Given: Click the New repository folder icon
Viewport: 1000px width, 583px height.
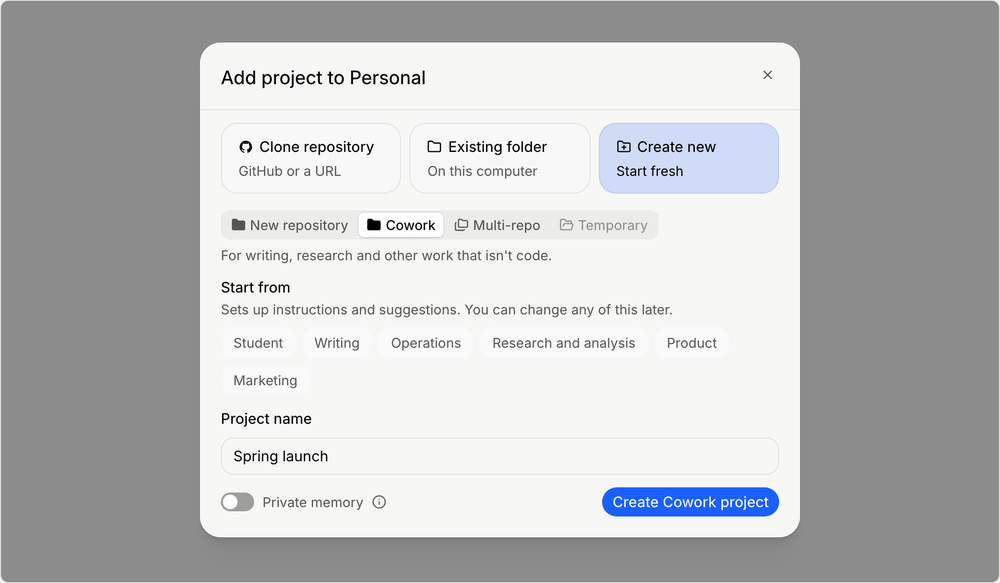Looking at the screenshot, I should [239, 225].
